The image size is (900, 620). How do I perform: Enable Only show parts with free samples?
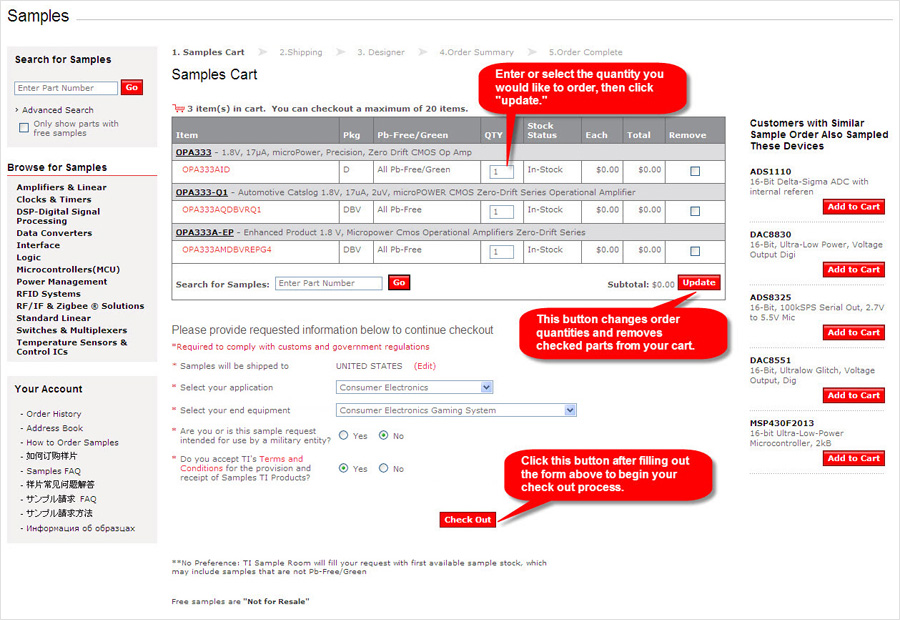pos(24,128)
